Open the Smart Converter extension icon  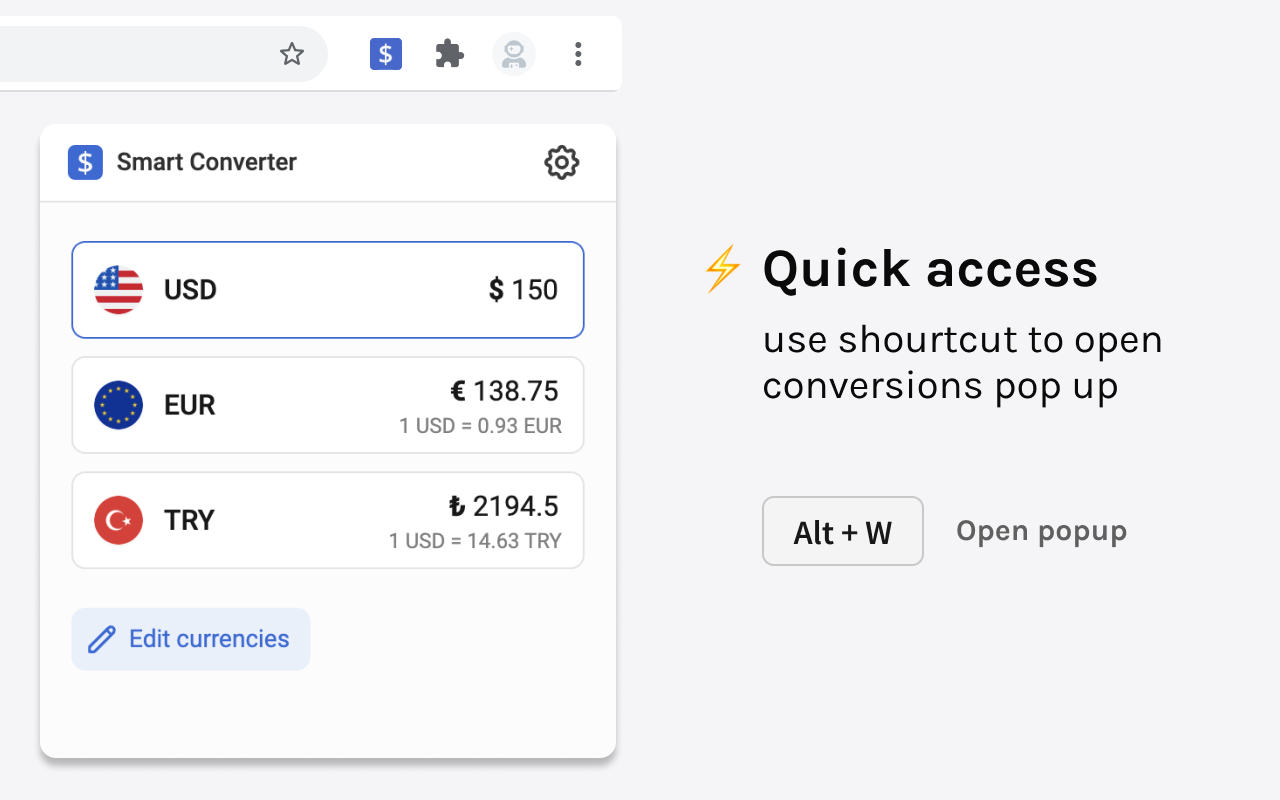(386, 54)
